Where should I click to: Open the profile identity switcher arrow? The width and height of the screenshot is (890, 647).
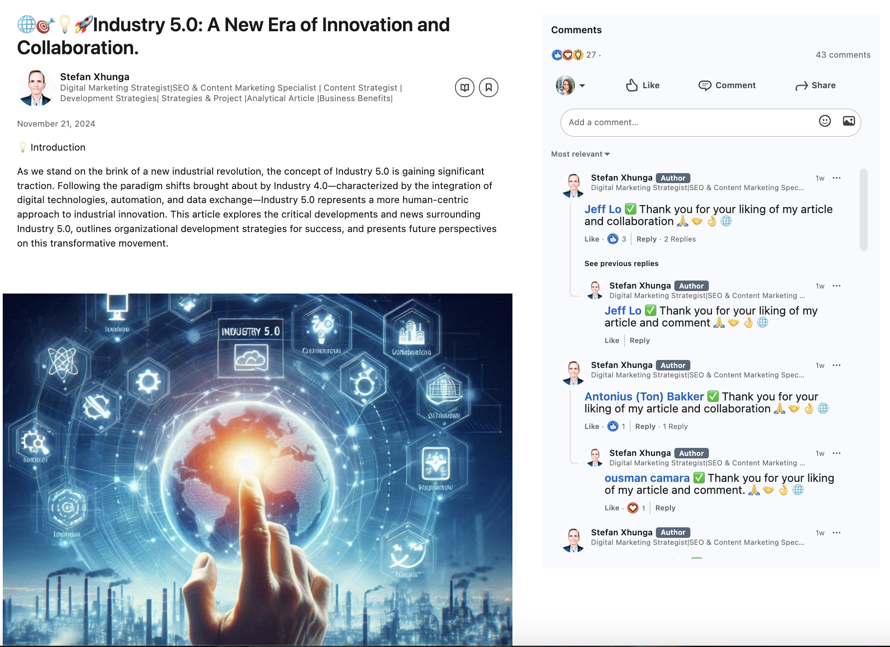[x=582, y=86]
